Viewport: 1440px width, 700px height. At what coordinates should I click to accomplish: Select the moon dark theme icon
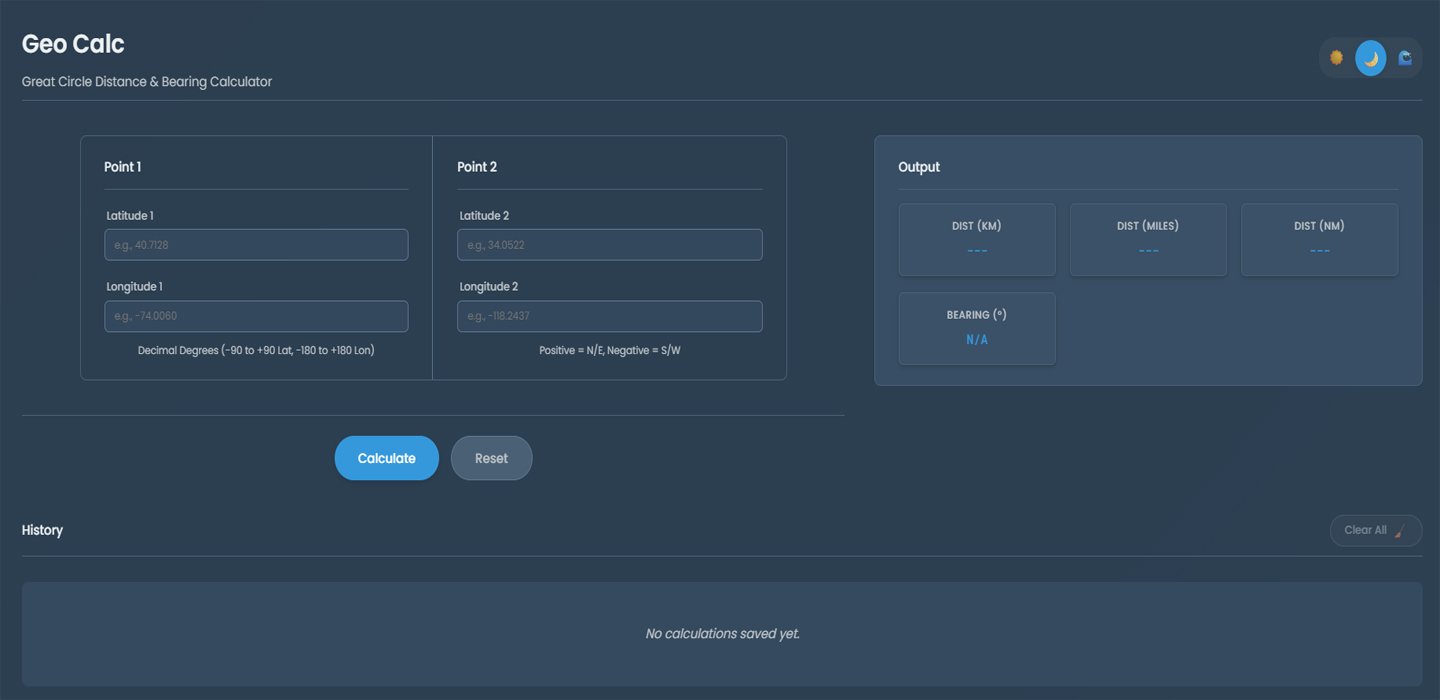tap(1371, 58)
